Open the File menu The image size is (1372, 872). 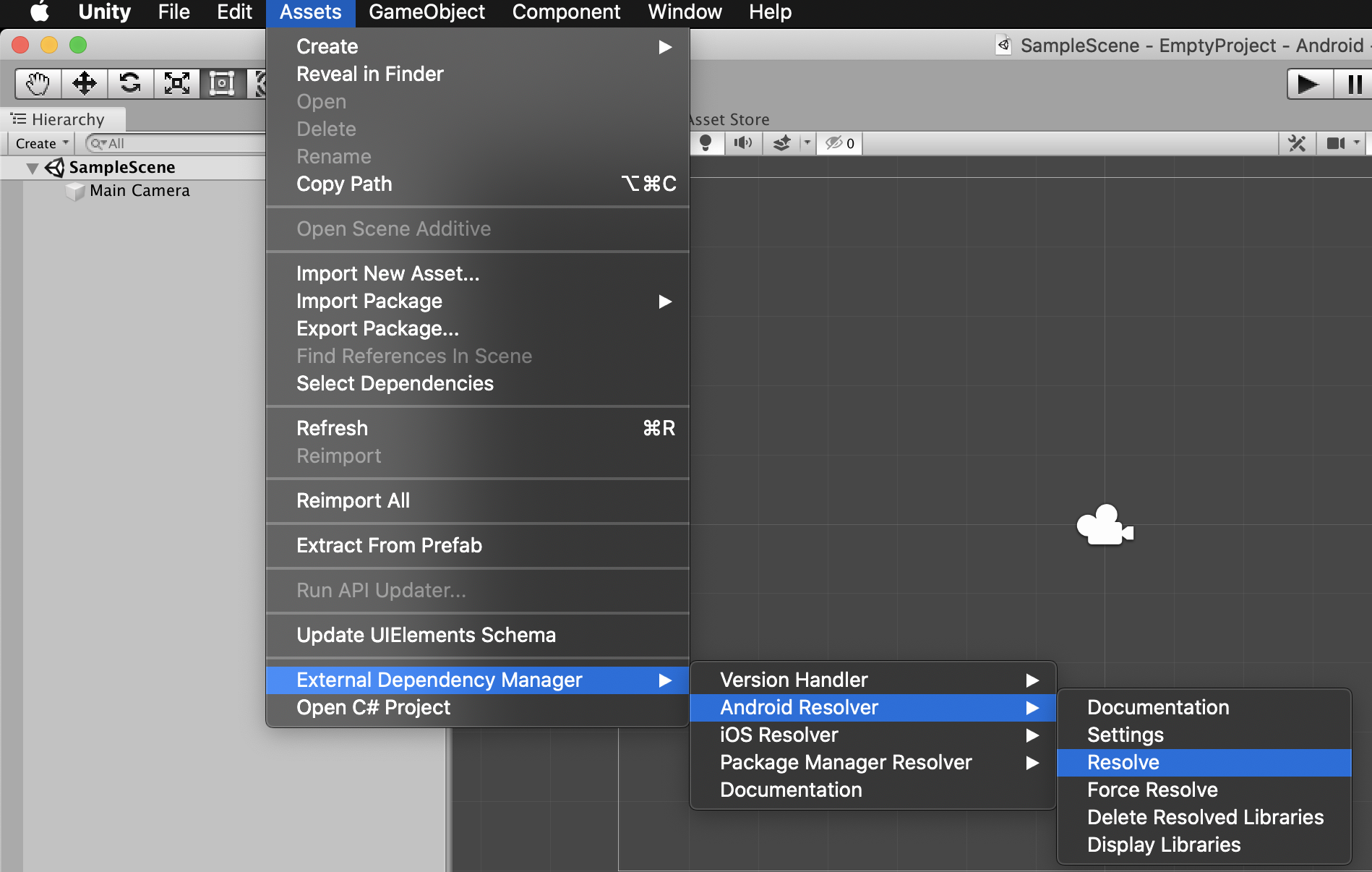[x=174, y=12]
